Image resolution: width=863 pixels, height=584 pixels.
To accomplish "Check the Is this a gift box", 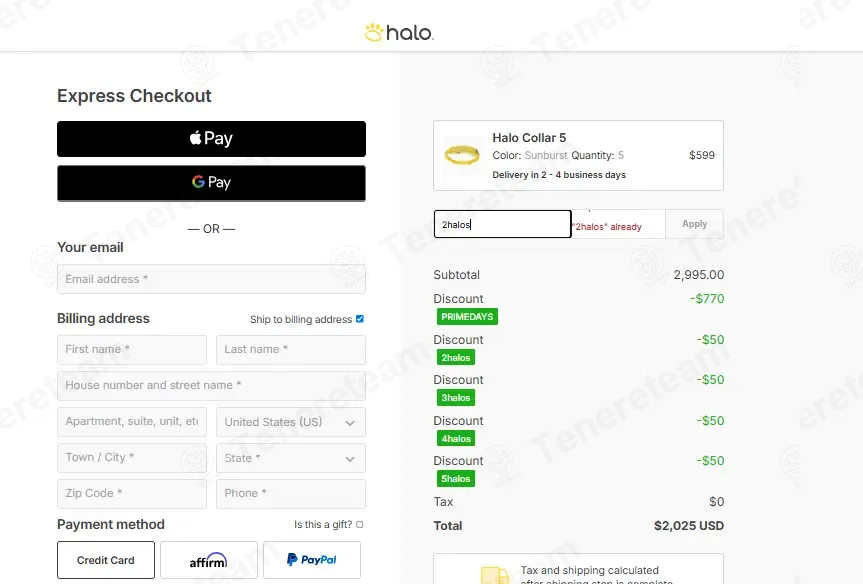I will [x=359, y=525].
